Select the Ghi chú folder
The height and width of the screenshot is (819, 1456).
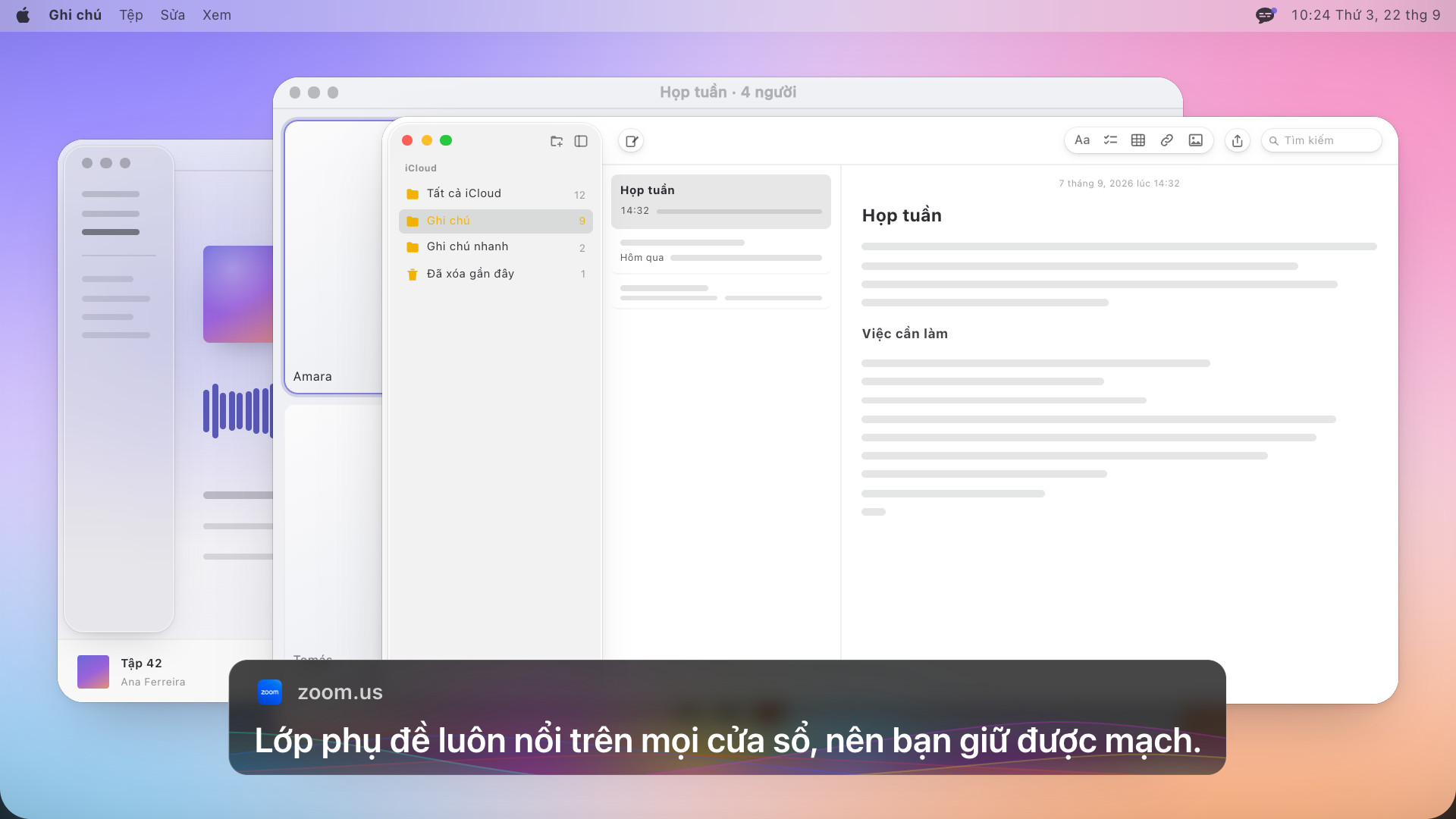(x=496, y=221)
